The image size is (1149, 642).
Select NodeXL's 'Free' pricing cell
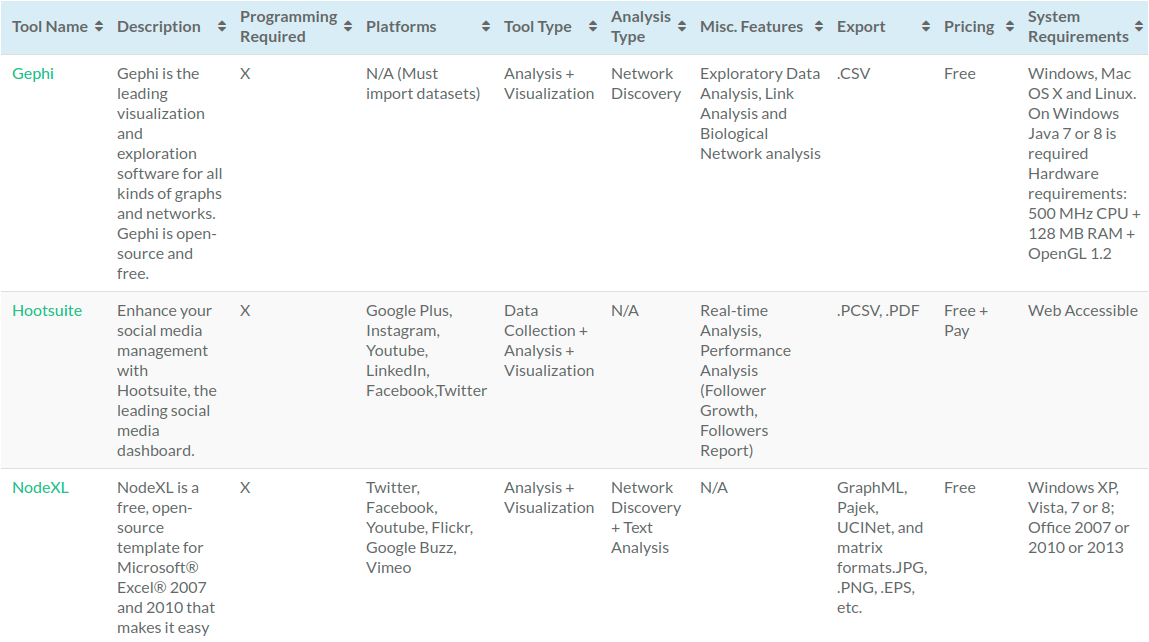[960, 487]
